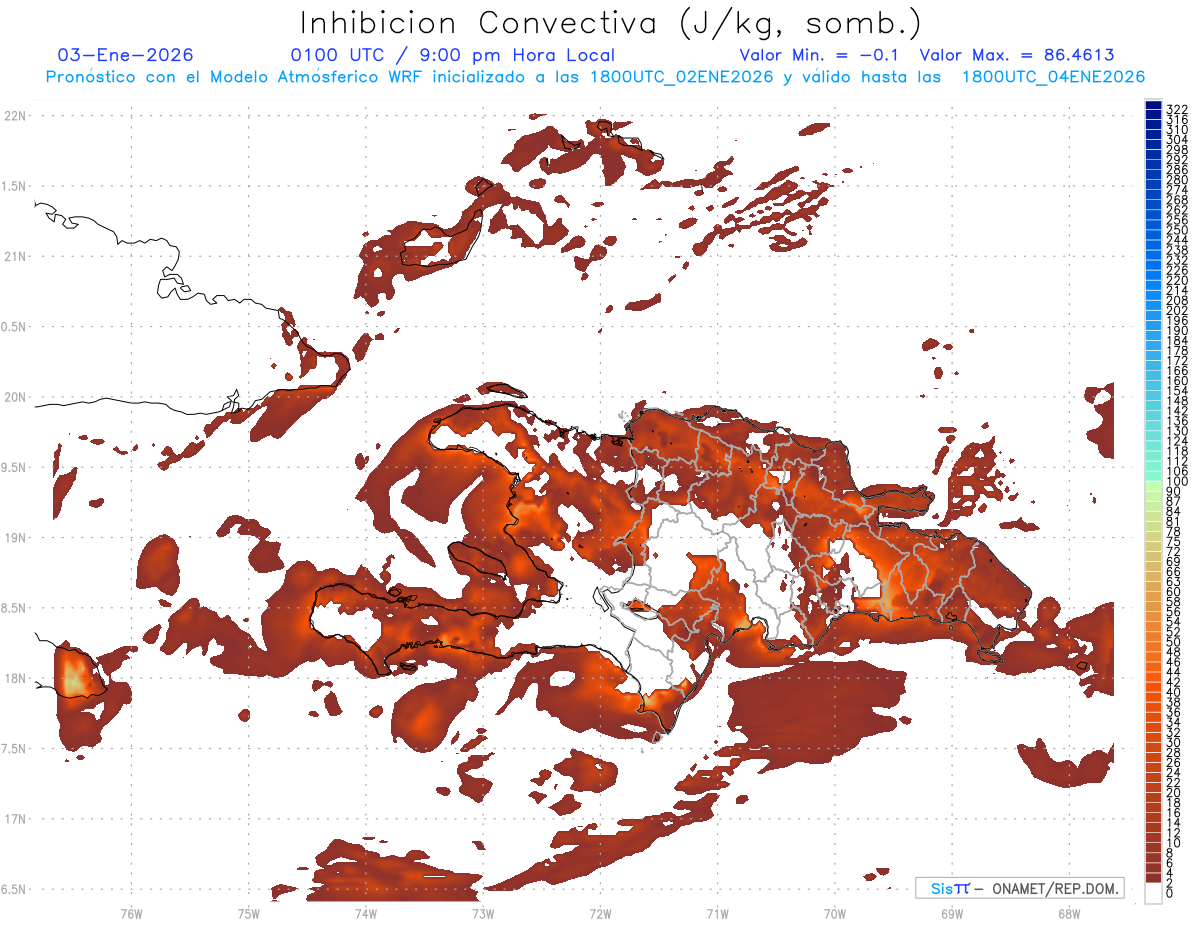Click the dark blue 322 colorbar swatch

[1153, 107]
